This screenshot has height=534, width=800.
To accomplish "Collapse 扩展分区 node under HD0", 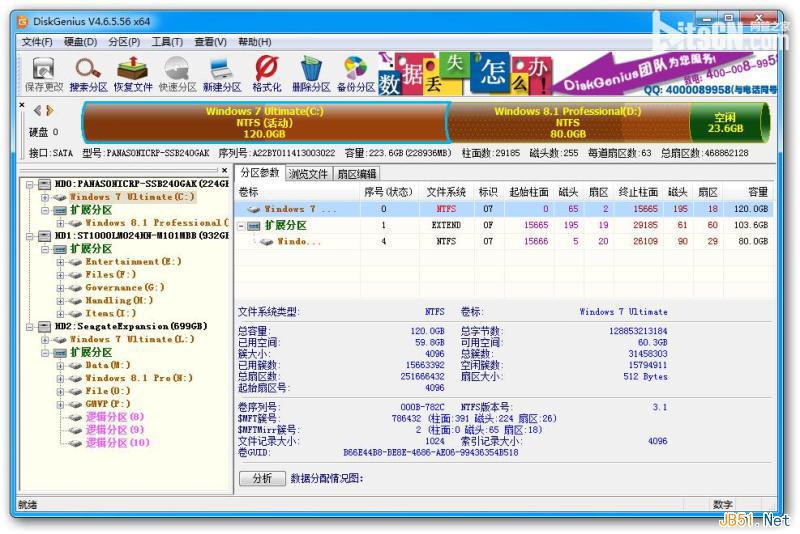I will (45, 210).
